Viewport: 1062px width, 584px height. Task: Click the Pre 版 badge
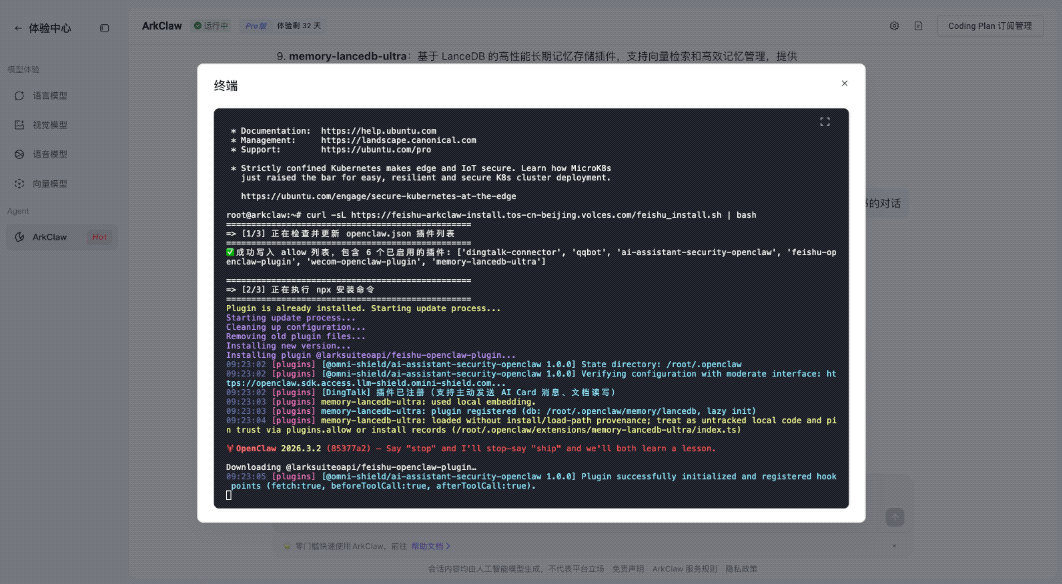tap(256, 26)
